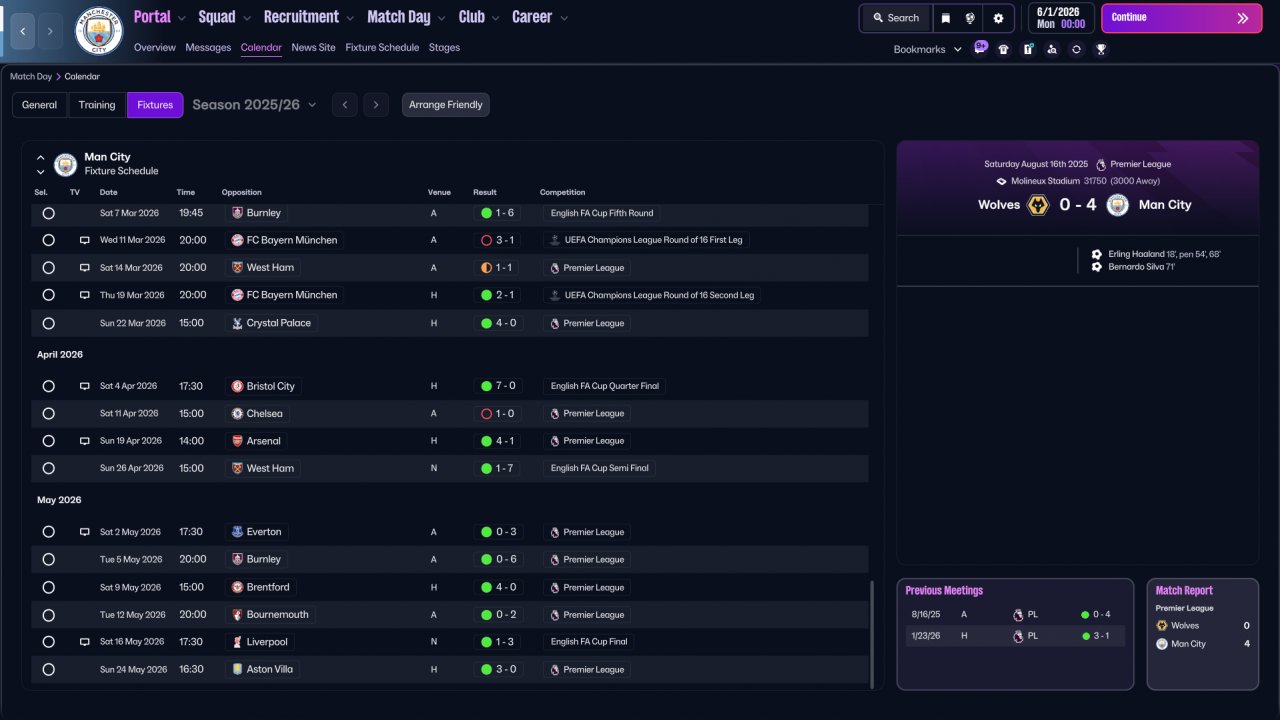Open the Match Report panel
The image size is (1280, 720).
(x=1202, y=634)
